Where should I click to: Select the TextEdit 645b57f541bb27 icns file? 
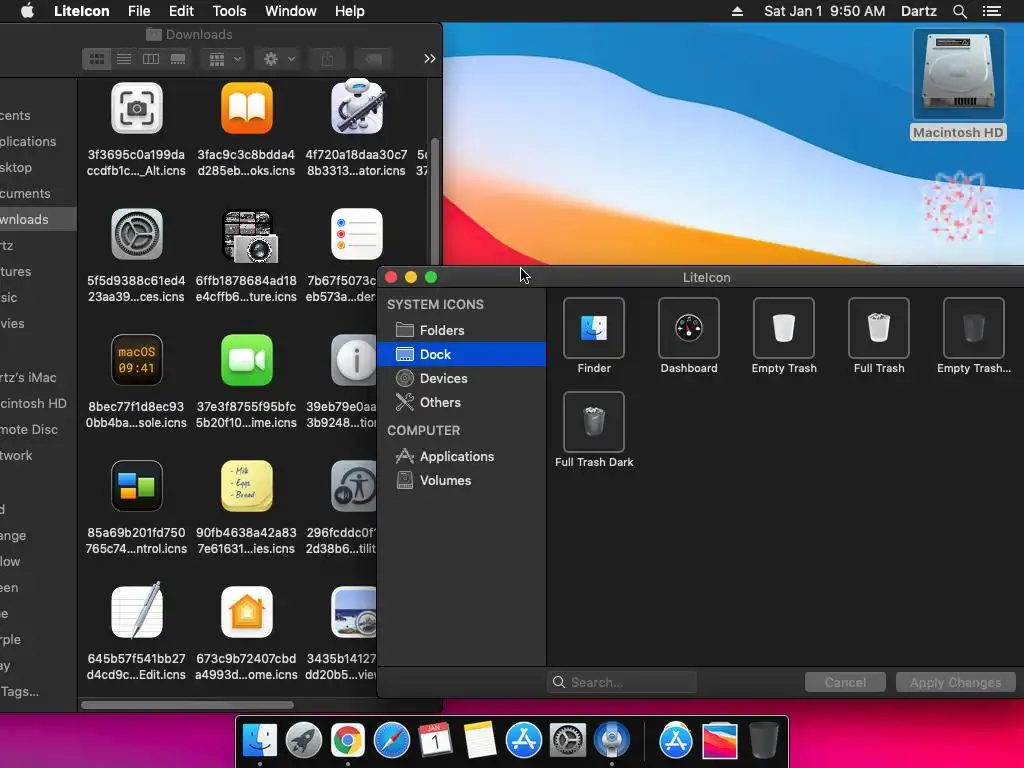click(136, 611)
